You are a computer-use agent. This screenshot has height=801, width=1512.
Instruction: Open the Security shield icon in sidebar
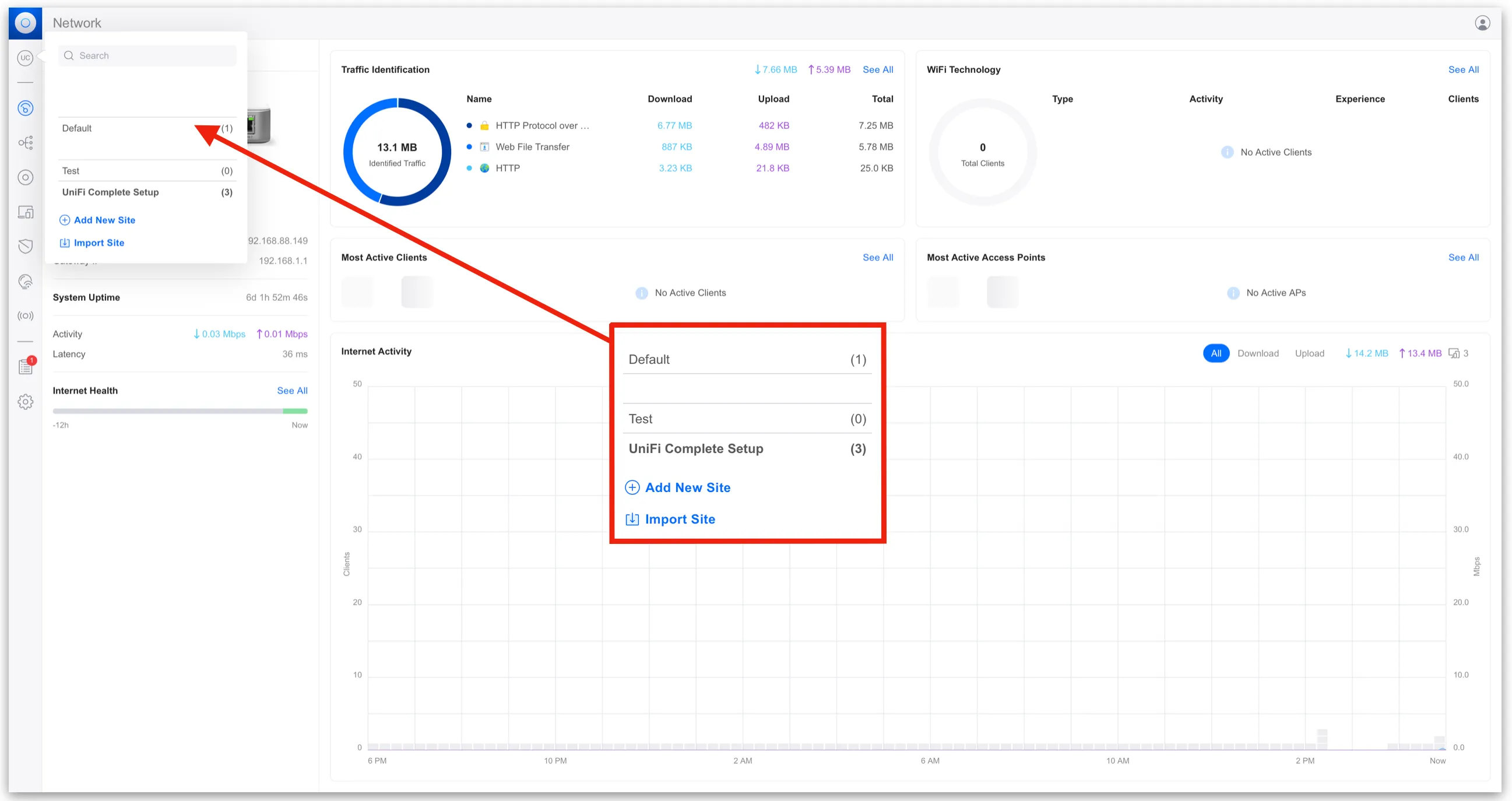pyautogui.click(x=24, y=246)
